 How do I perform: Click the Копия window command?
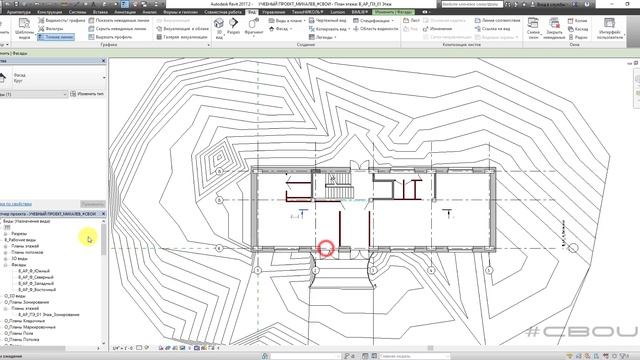(x=578, y=21)
